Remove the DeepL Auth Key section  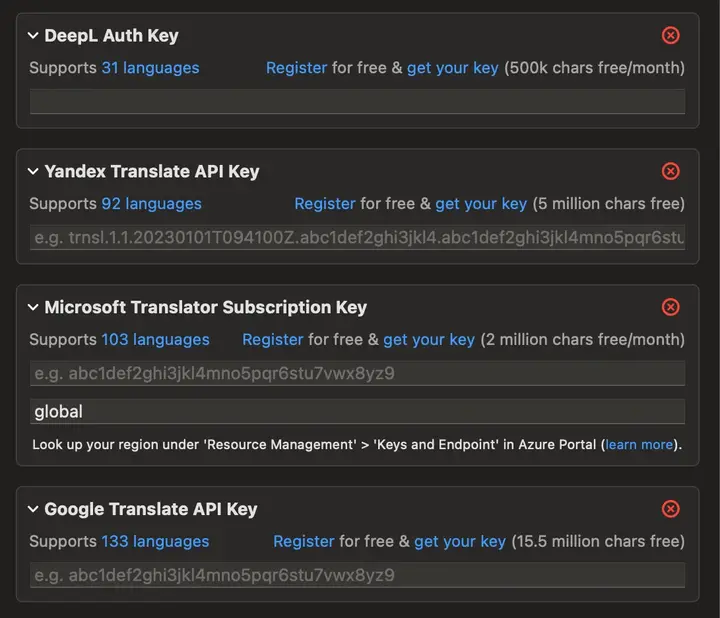pos(670,35)
